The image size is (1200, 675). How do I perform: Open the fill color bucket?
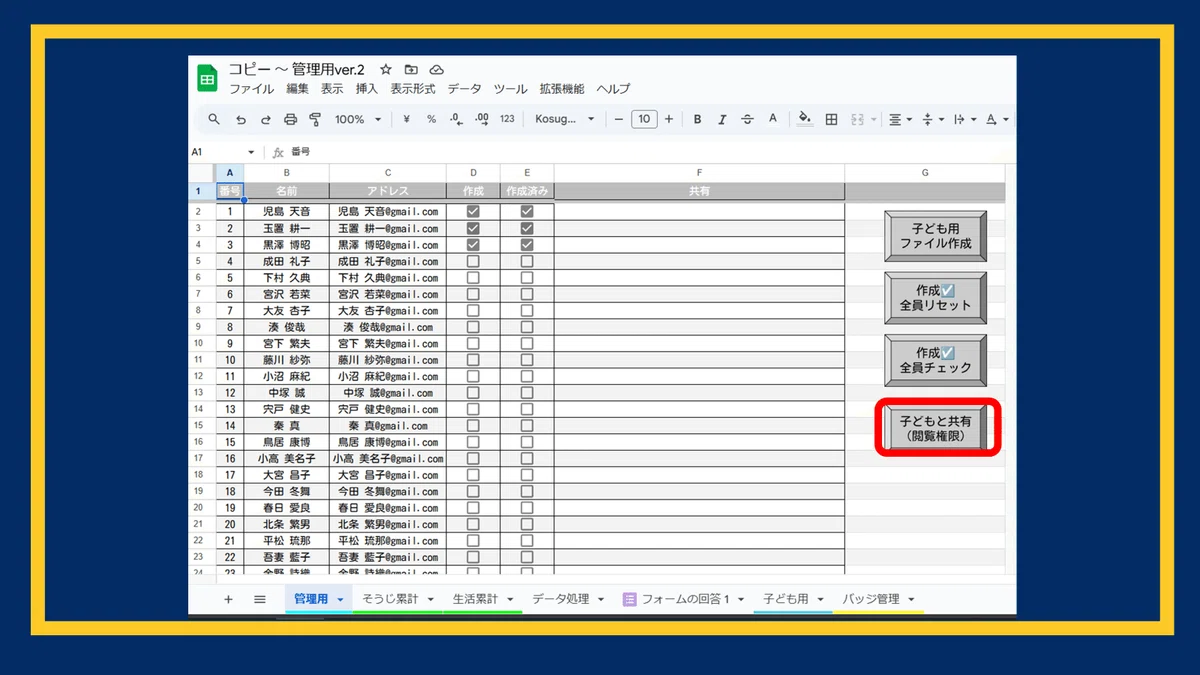point(805,119)
